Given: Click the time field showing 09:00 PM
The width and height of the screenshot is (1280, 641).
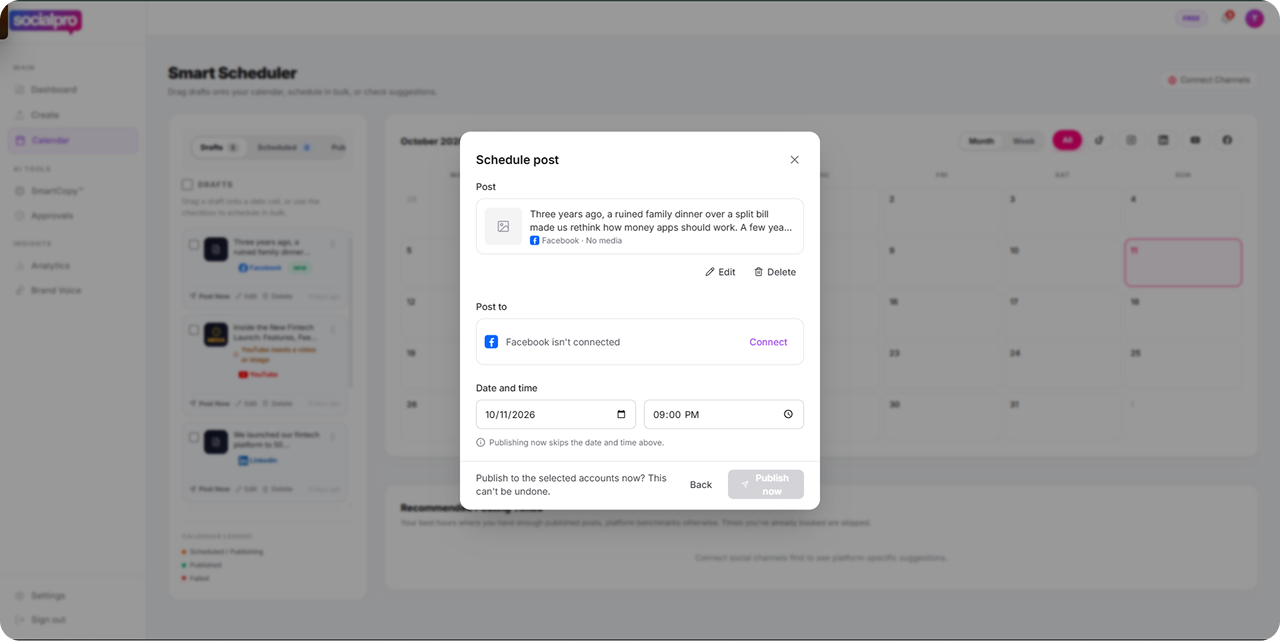Looking at the screenshot, I should click(x=724, y=414).
